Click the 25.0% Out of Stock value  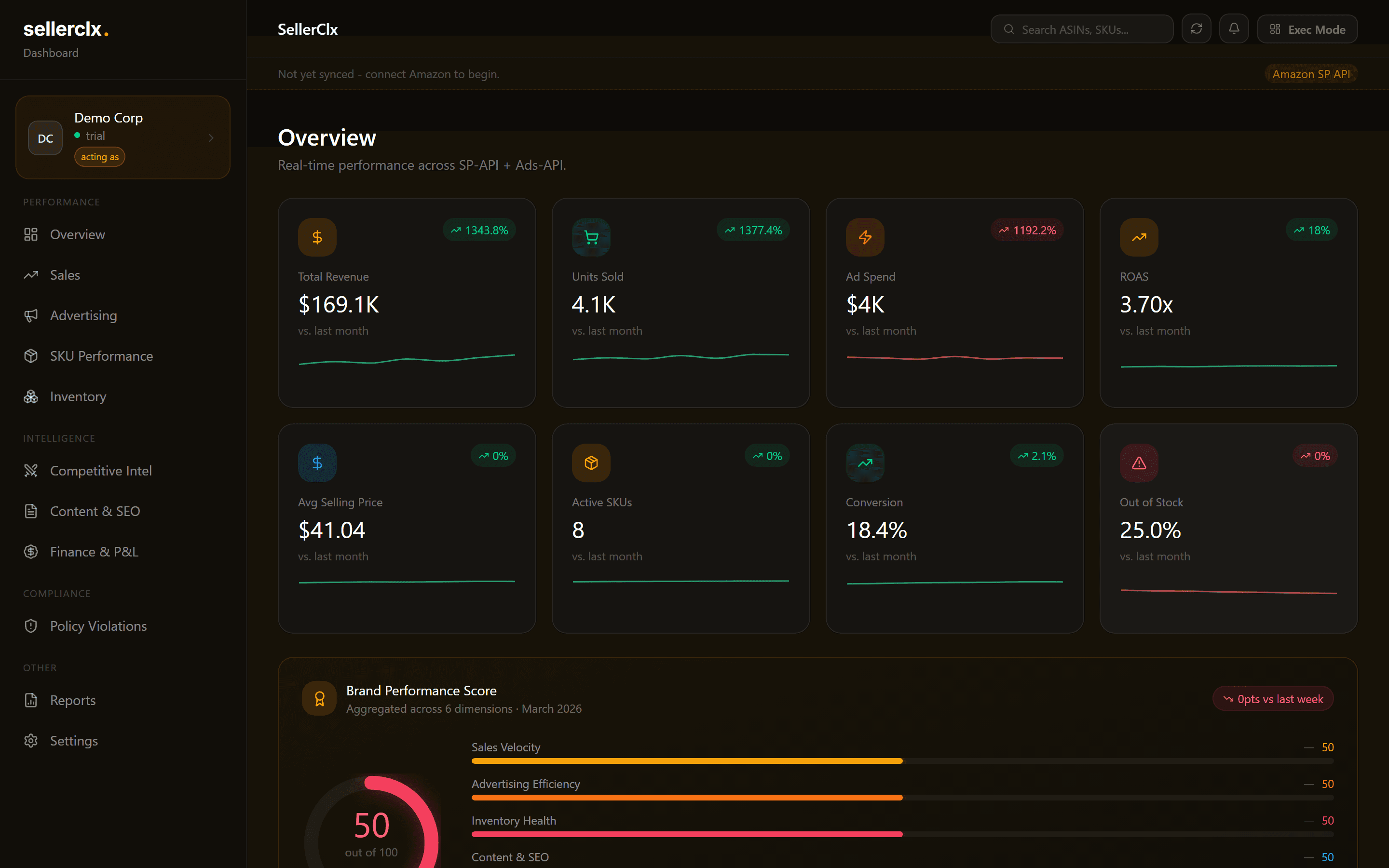(1150, 530)
